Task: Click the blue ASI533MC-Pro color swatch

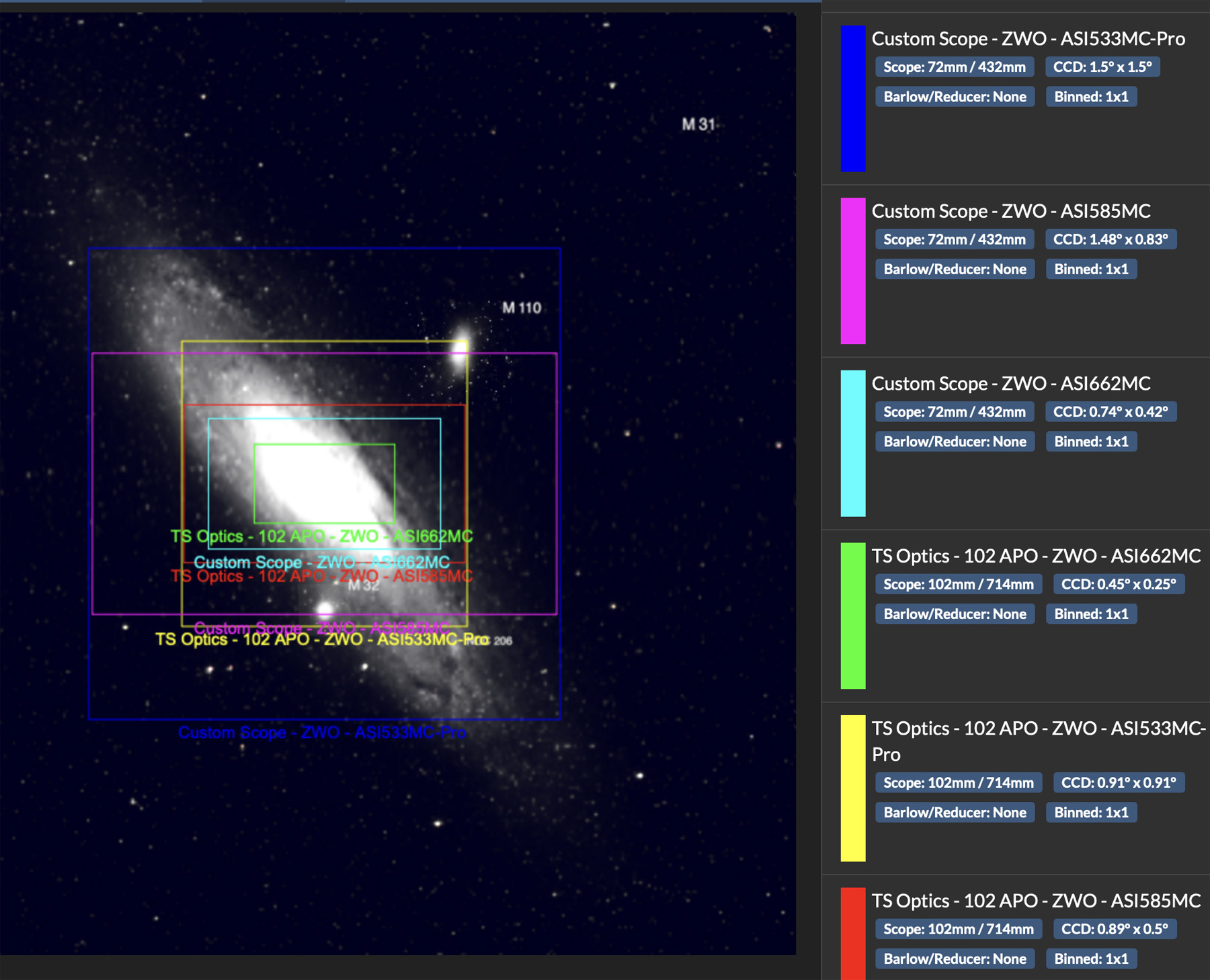Action: click(852, 98)
